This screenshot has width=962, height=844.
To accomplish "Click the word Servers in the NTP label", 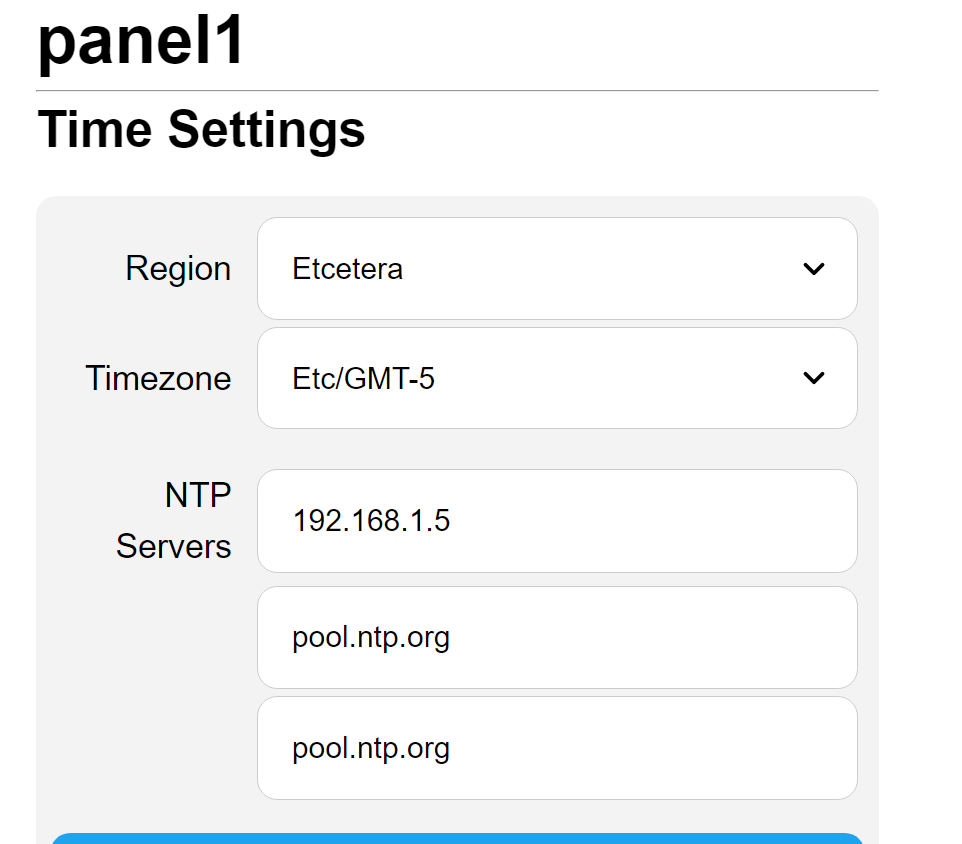I will tap(174, 547).
